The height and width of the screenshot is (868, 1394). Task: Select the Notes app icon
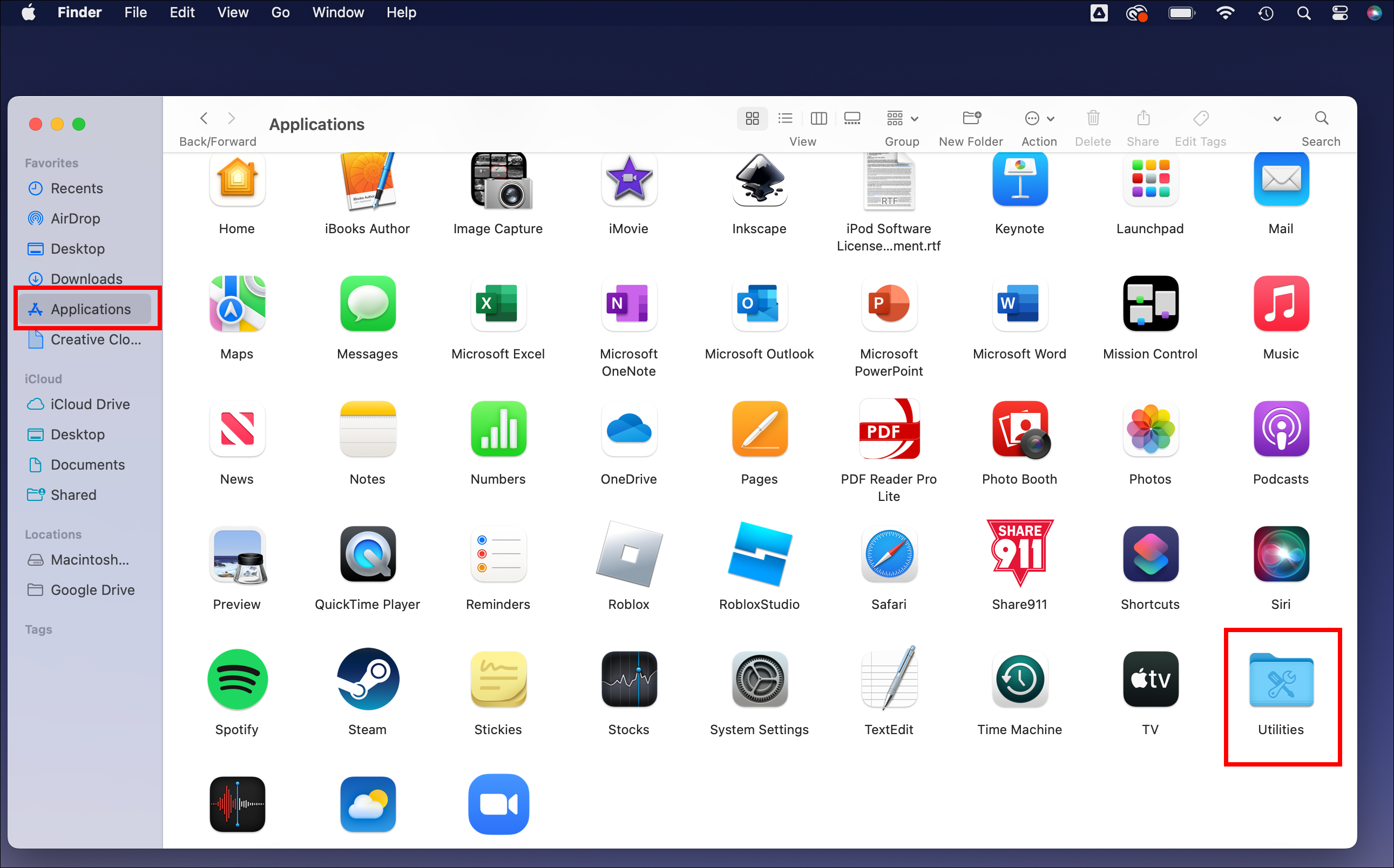point(368,429)
